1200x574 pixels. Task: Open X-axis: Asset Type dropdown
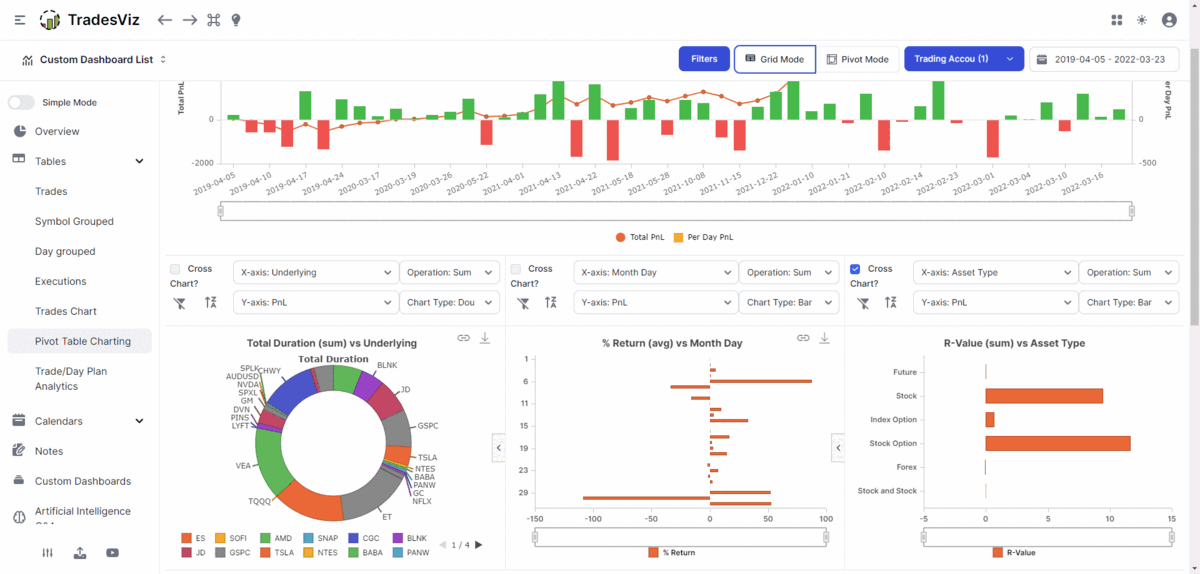click(x=995, y=272)
